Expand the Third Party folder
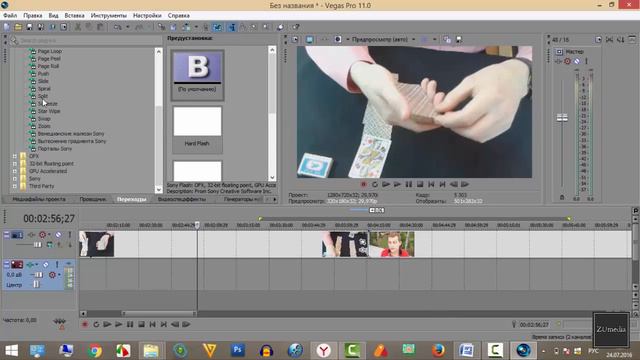Image resolution: width=640 pixels, height=360 pixels. coord(15,186)
